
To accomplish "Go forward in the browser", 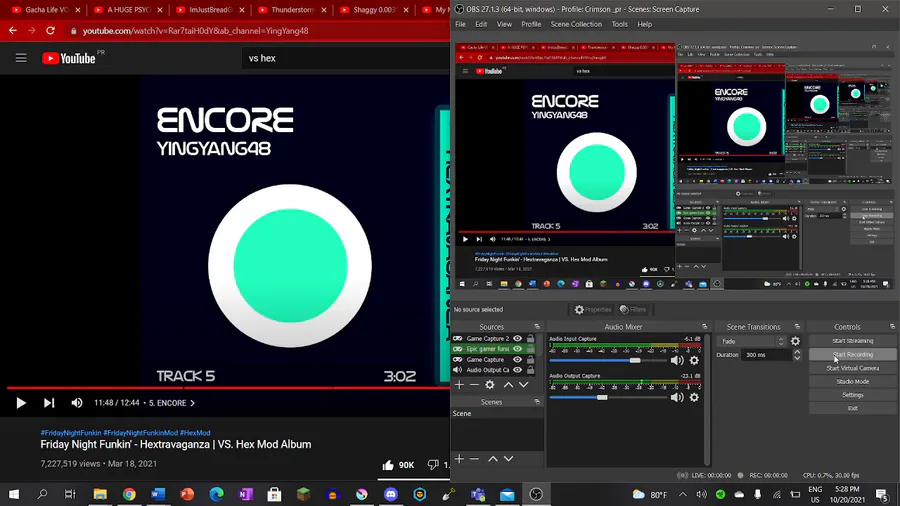I will [x=32, y=31].
